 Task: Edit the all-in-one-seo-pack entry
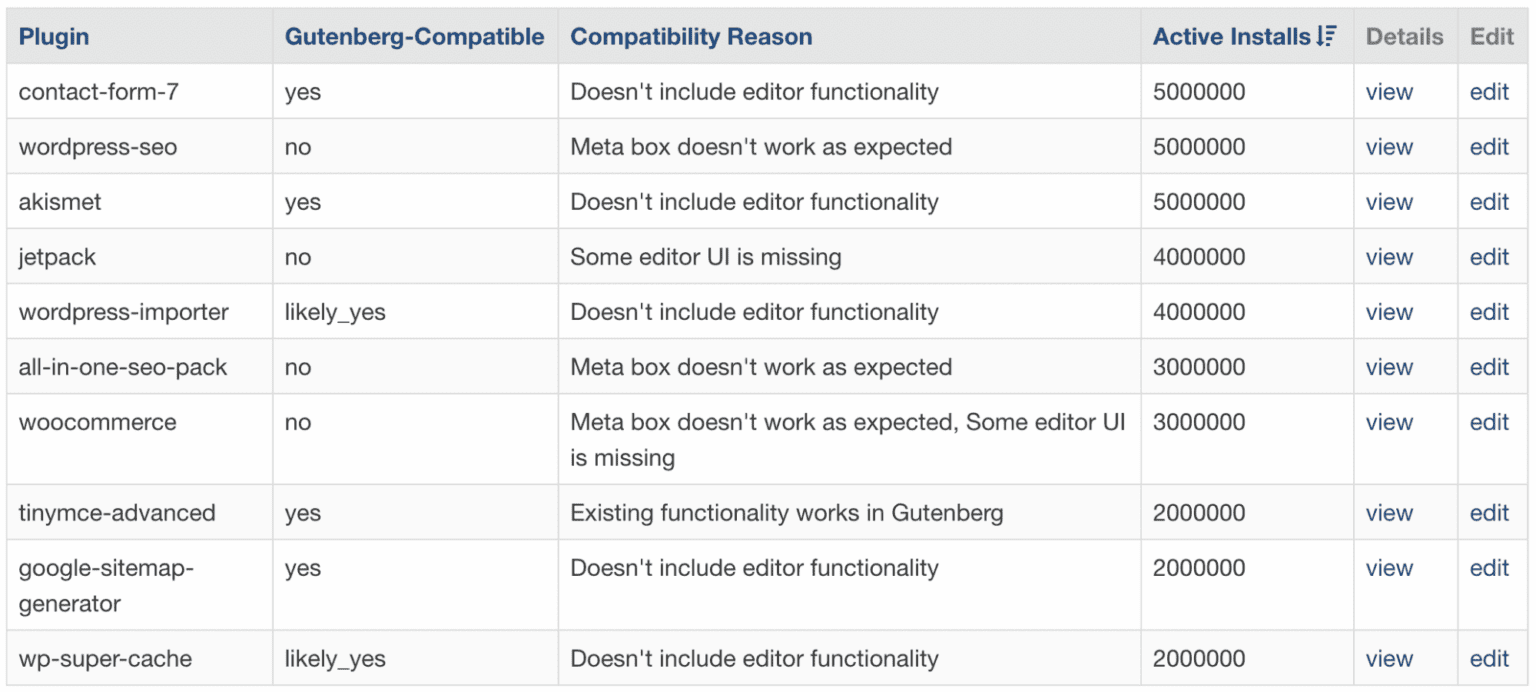coord(1490,366)
